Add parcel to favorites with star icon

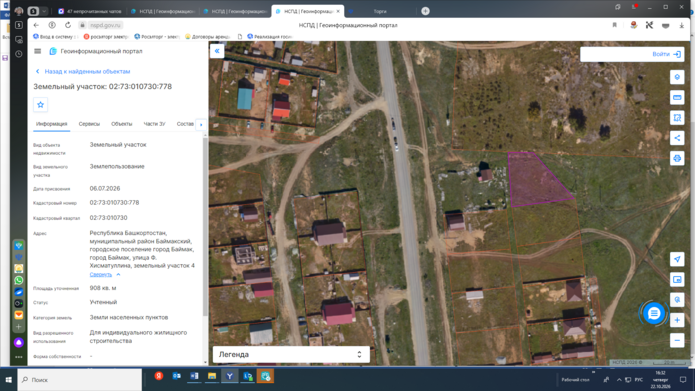[40, 105]
